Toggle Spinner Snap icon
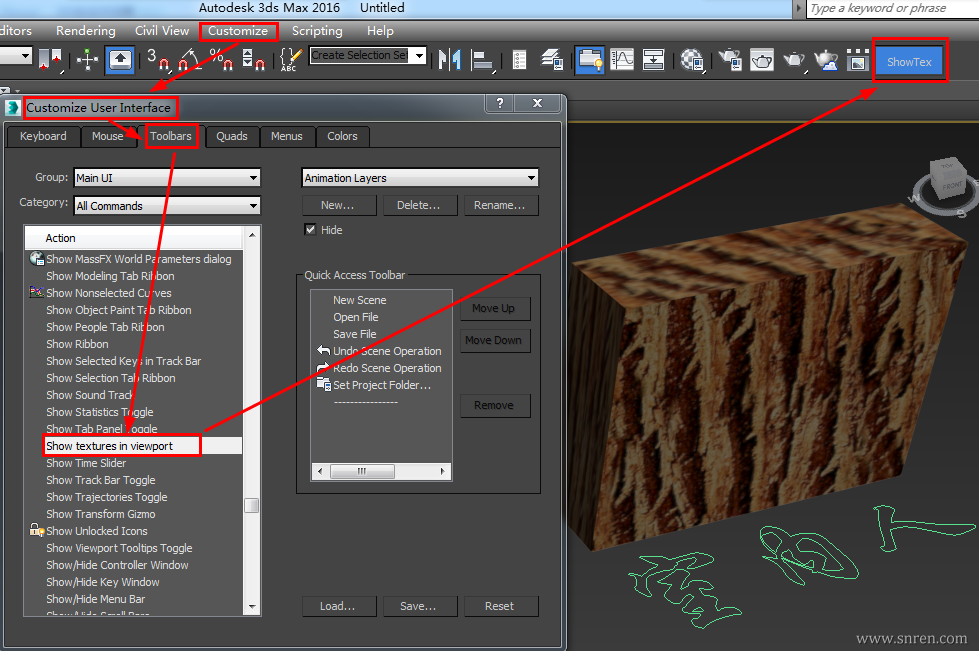The width and height of the screenshot is (979, 651). (253, 59)
